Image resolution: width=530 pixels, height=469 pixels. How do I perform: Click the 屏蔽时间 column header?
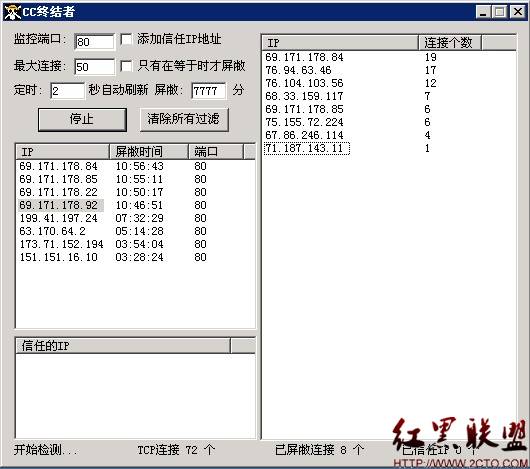point(149,152)
